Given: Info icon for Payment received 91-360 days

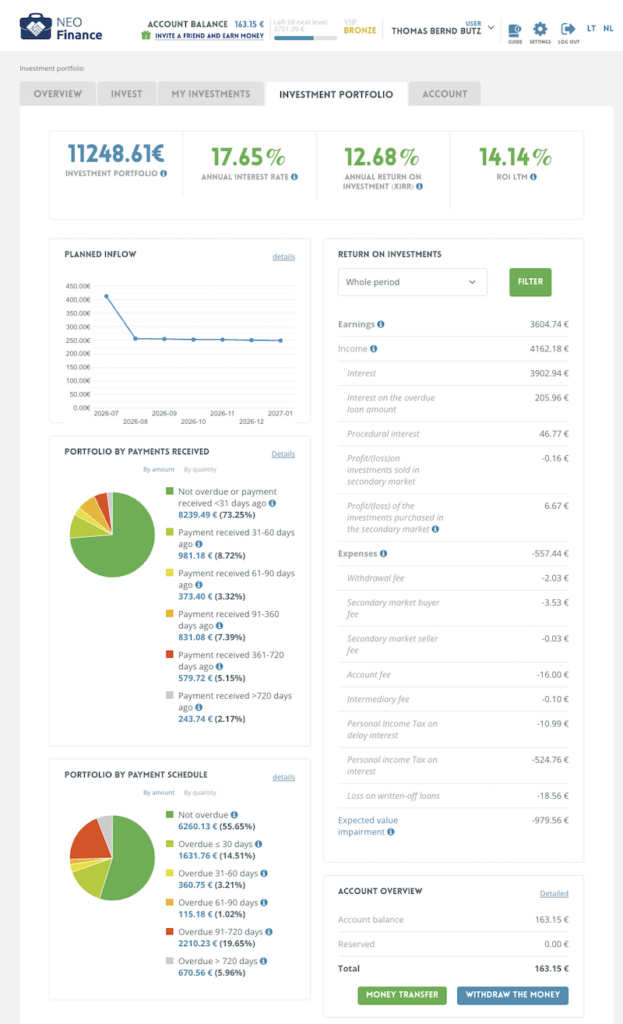Looking at the screenshot, I should [219, 626].
